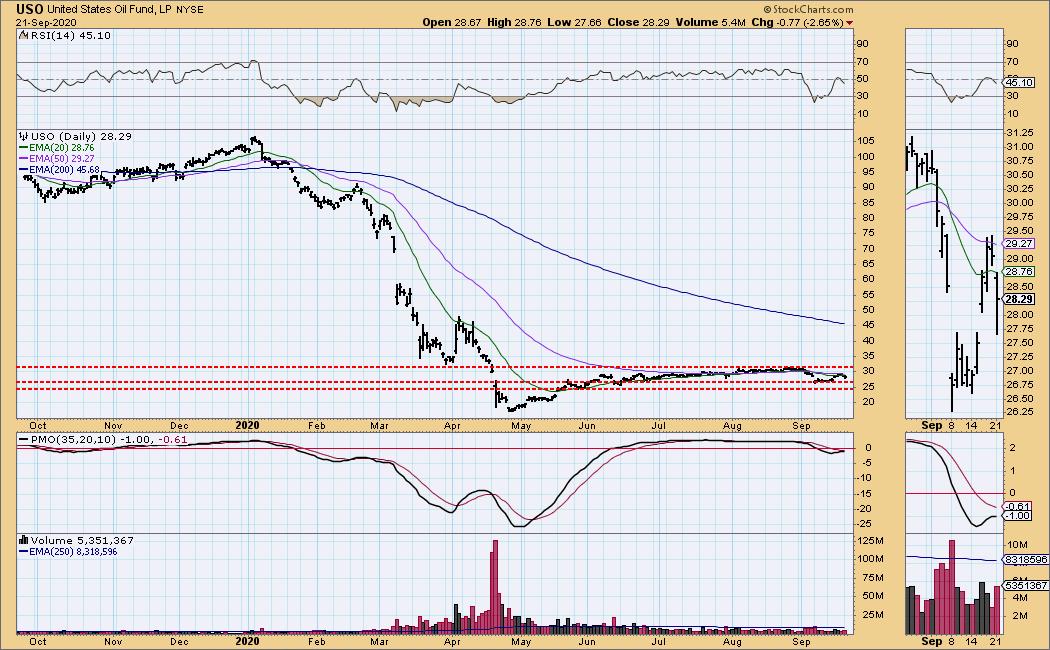Click the purple line swatch of EMA(50) legend
This screenshot has width=1050, height=650.
(x=23, y=159)
